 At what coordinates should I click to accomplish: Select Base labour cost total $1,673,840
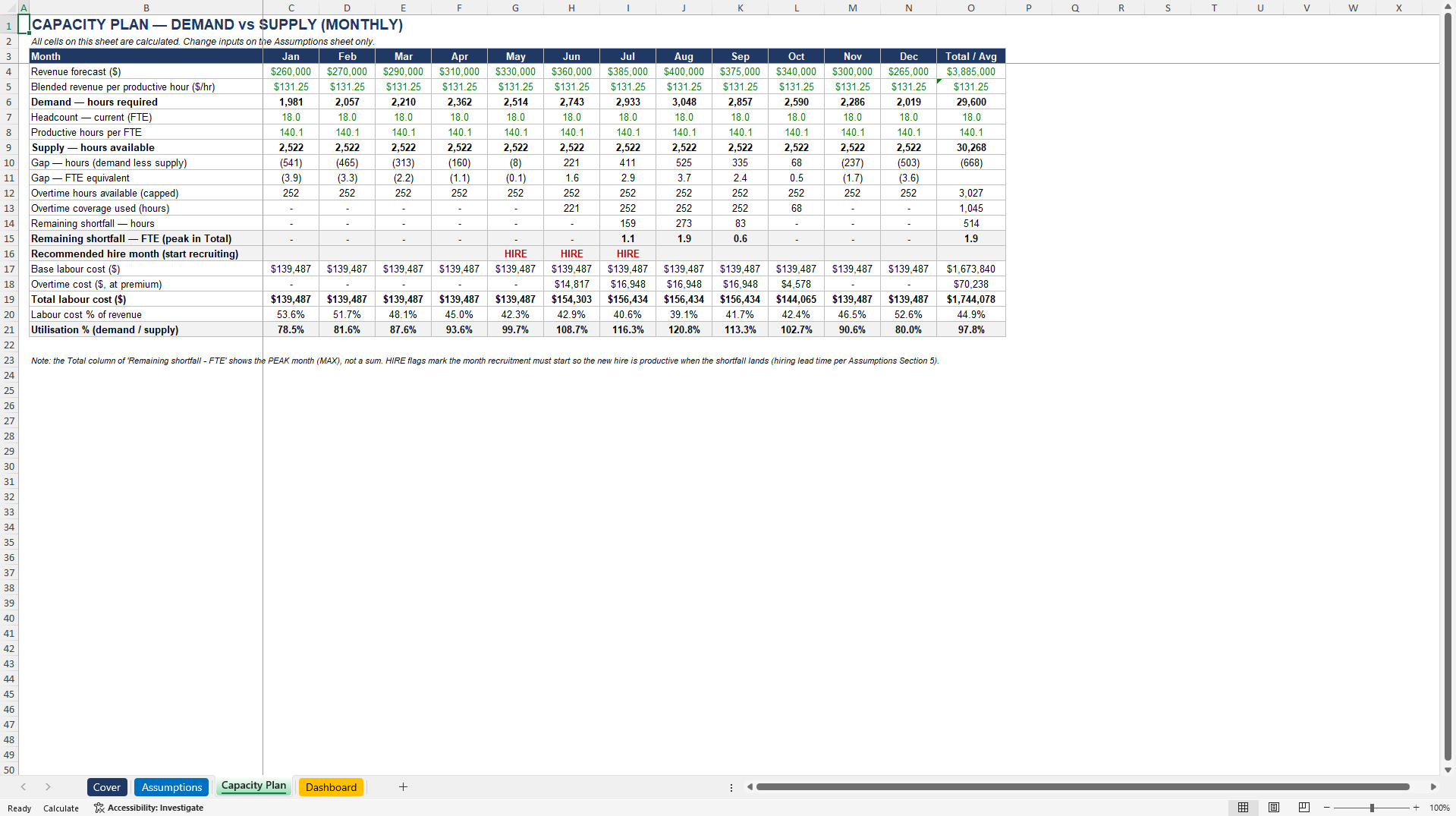point(971,269)
